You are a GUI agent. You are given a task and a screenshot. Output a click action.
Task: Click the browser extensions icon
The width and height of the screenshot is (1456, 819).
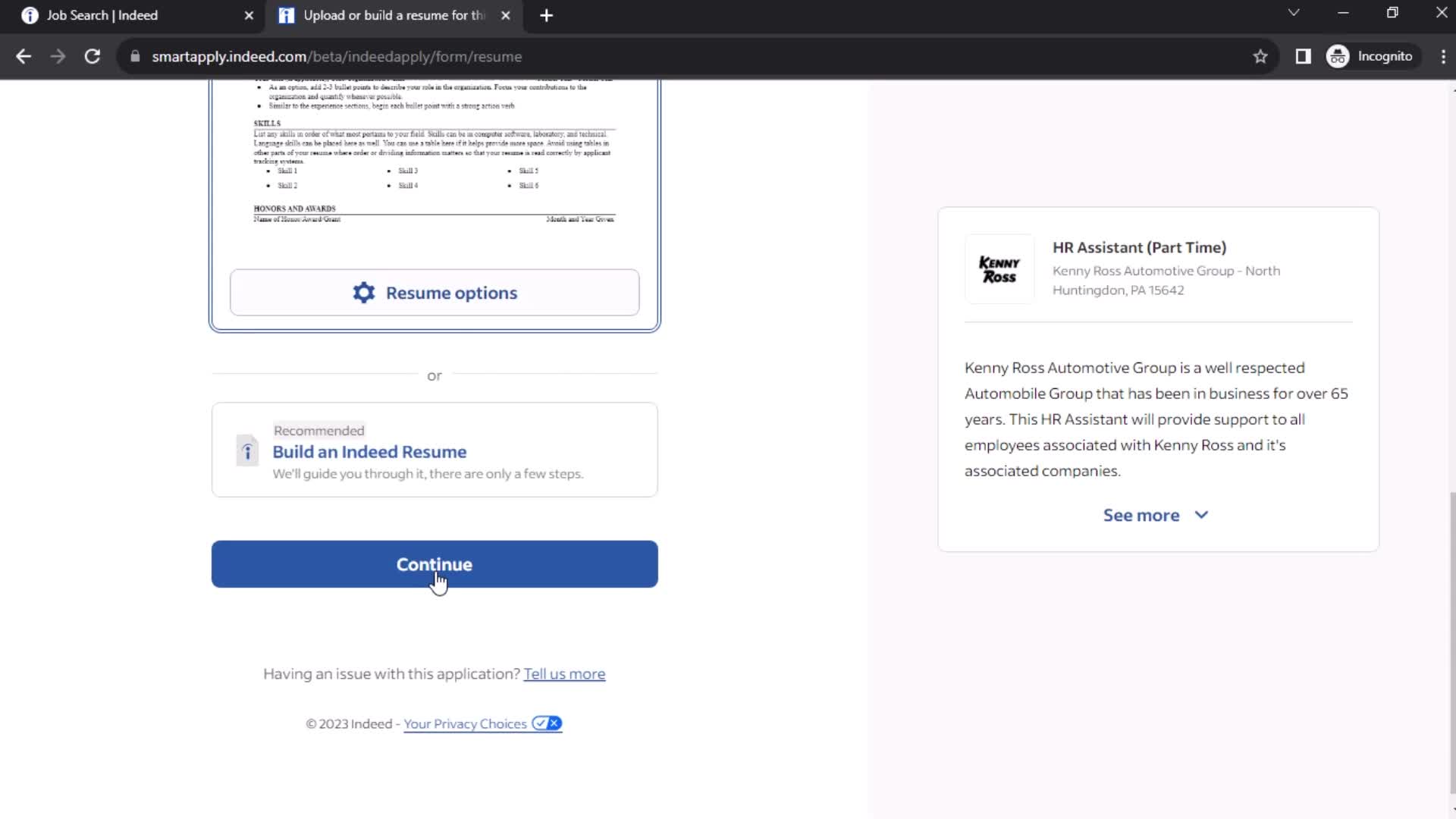tap(1303, 56)
